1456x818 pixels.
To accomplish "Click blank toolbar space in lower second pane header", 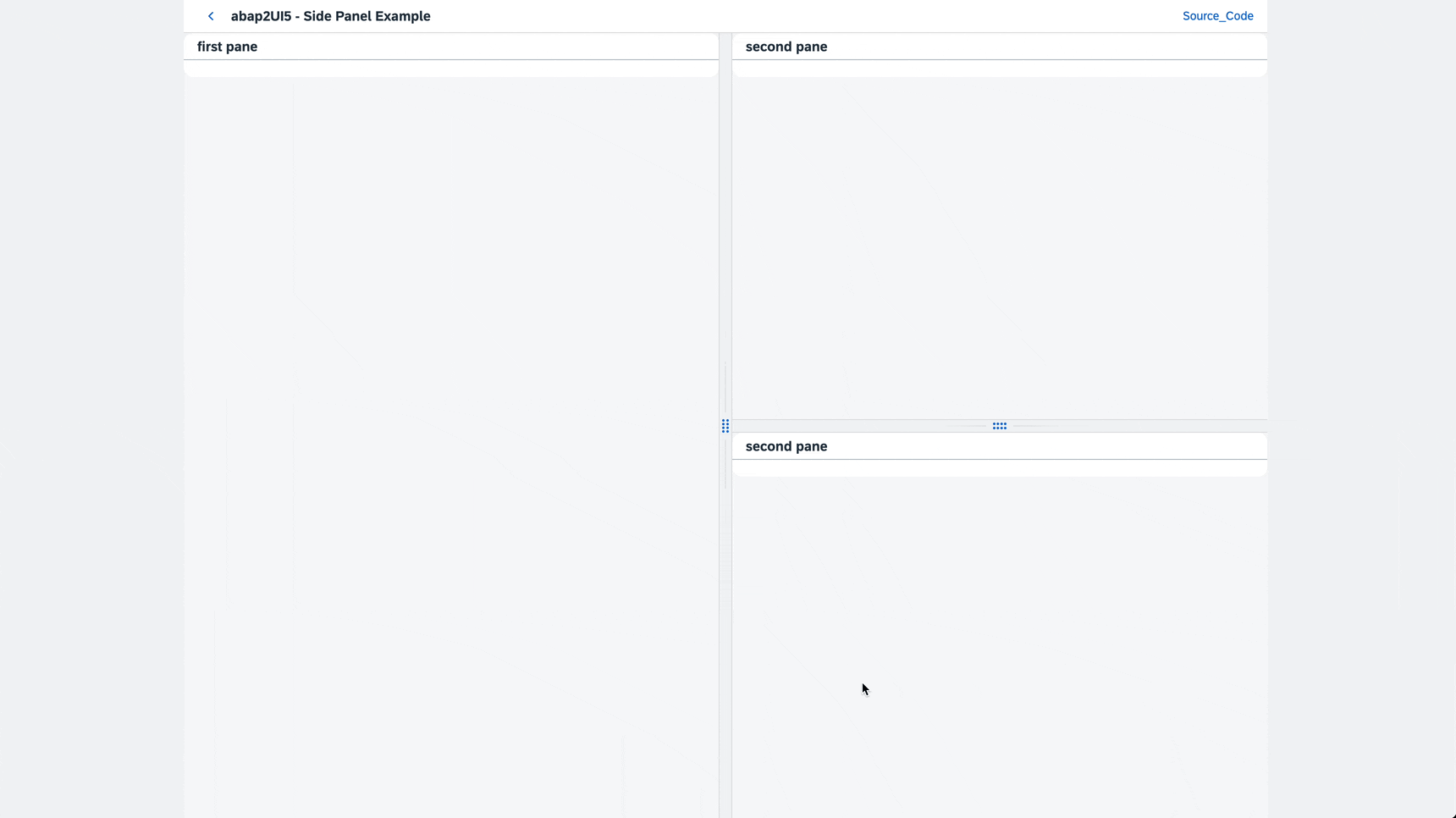I will pyautogui.click(x=1058, y=446).
